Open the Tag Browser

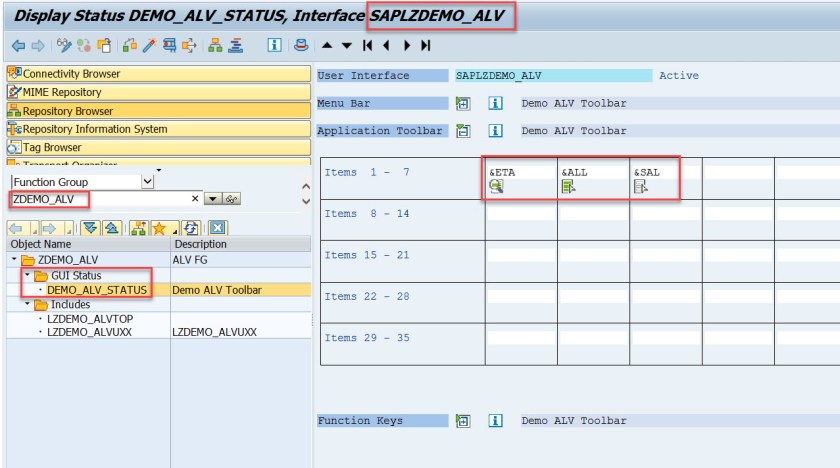tap(159, 147)
